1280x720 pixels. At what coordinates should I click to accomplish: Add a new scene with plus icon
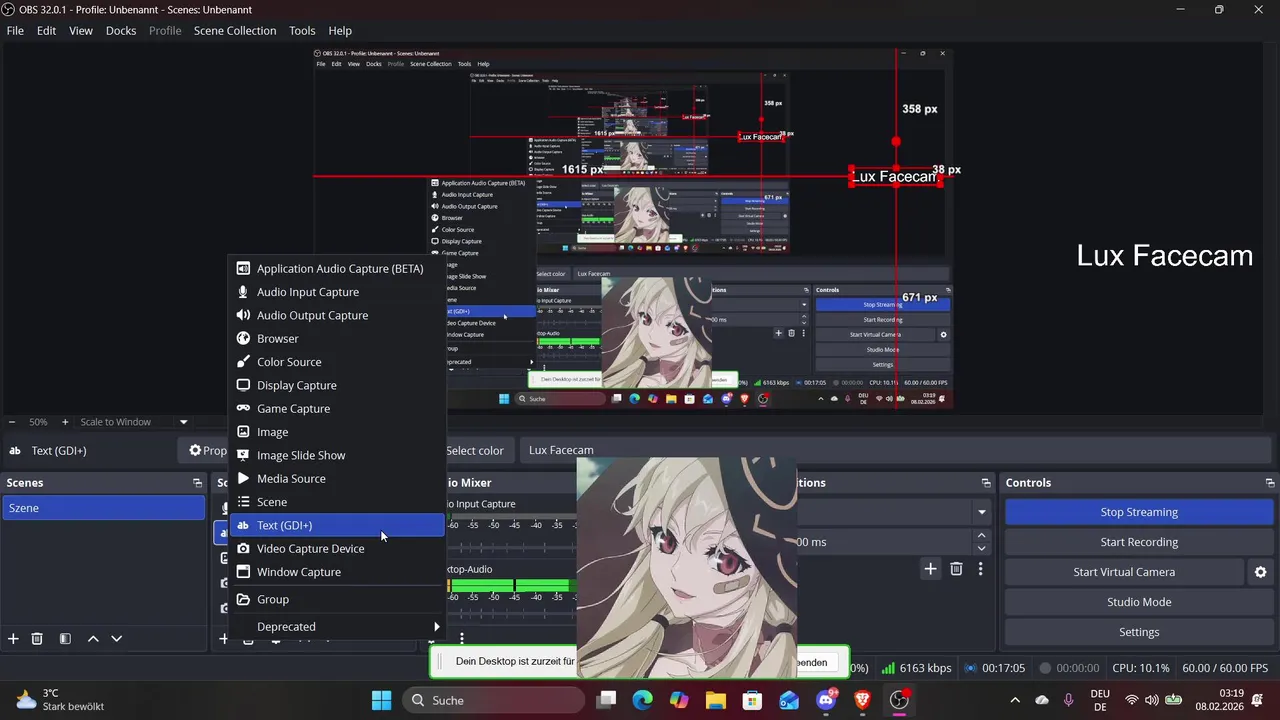click(13, 638)
